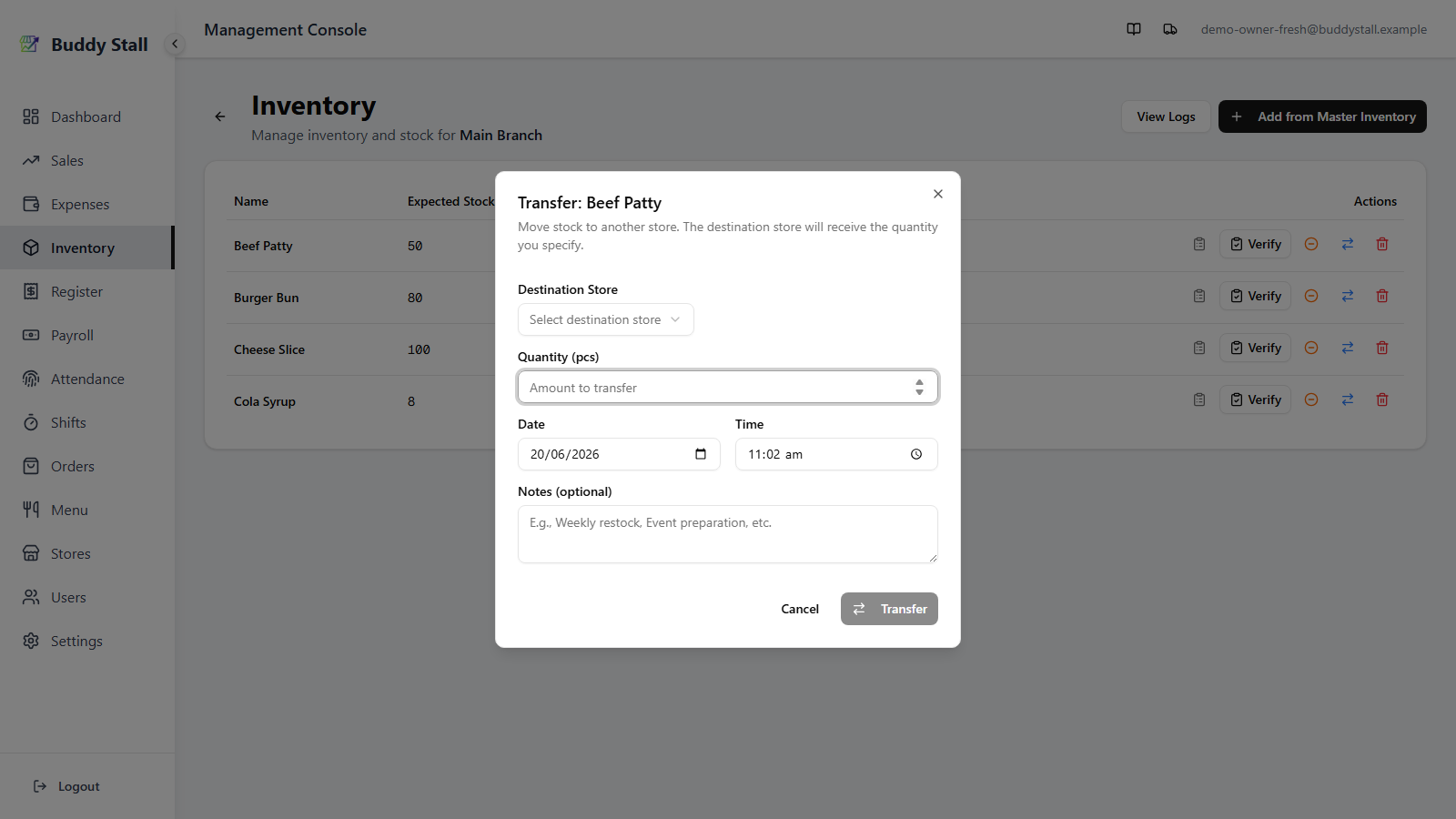This screenshot has height=819, width=1456.
Task: Click the delivery truck icon in header
Action: click(x=1170, y=29)
